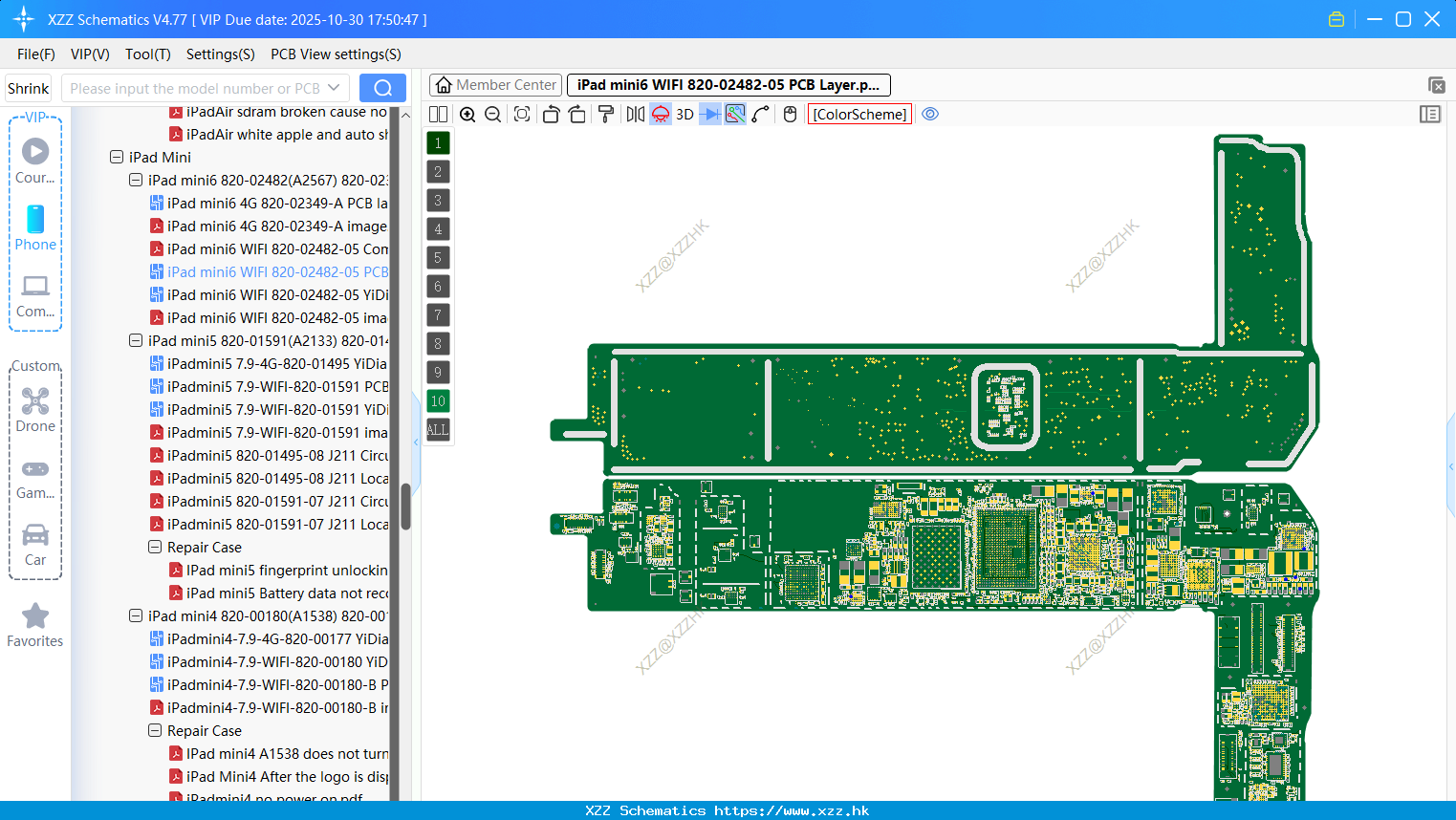The width and height of the screenshot is (1456, 820).
Task: Open iPad mini6 4G 820-02349-A image PDF
Action: [269, 226]
